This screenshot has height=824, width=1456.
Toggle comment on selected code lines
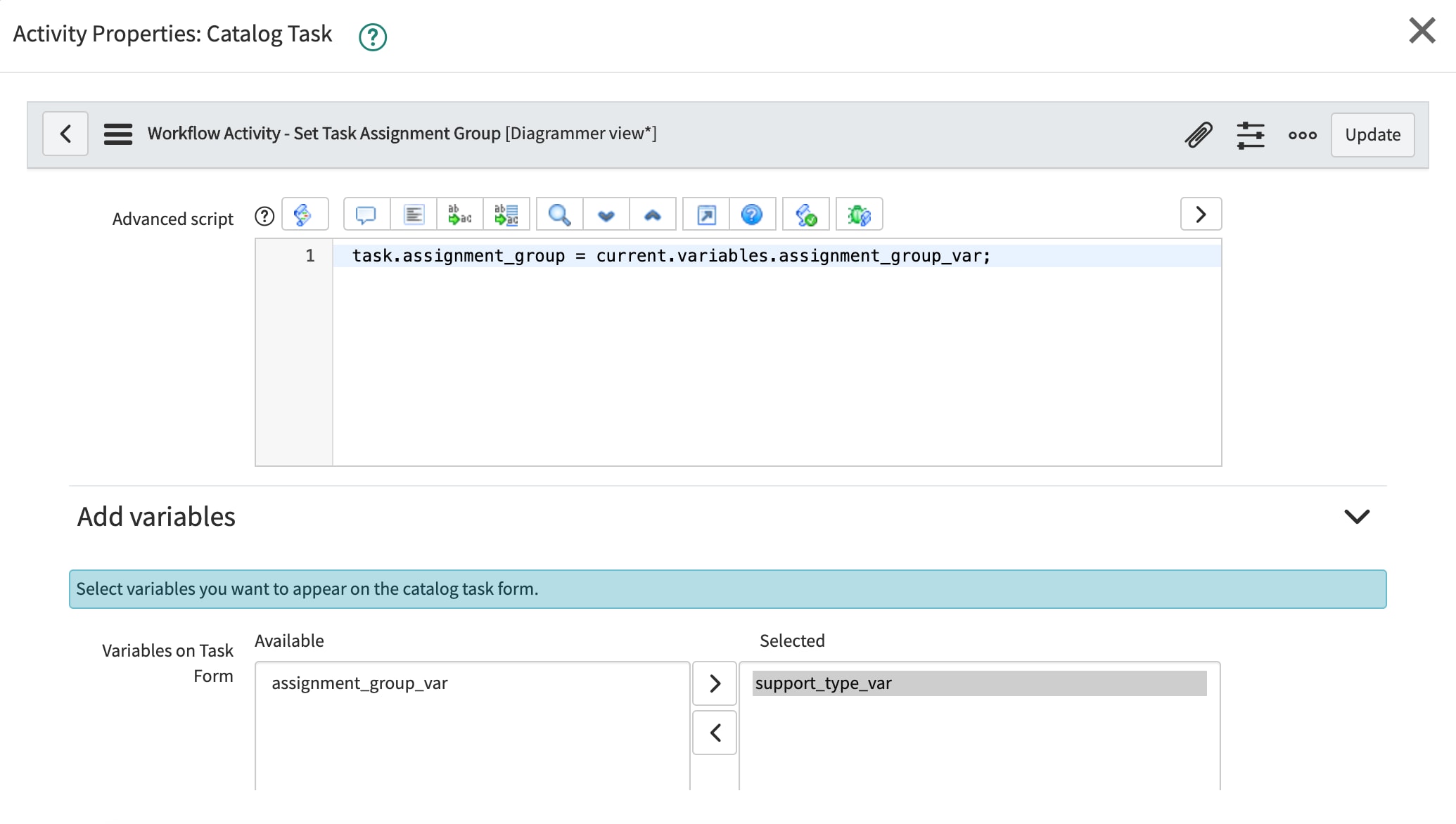[x=366, y=214]
